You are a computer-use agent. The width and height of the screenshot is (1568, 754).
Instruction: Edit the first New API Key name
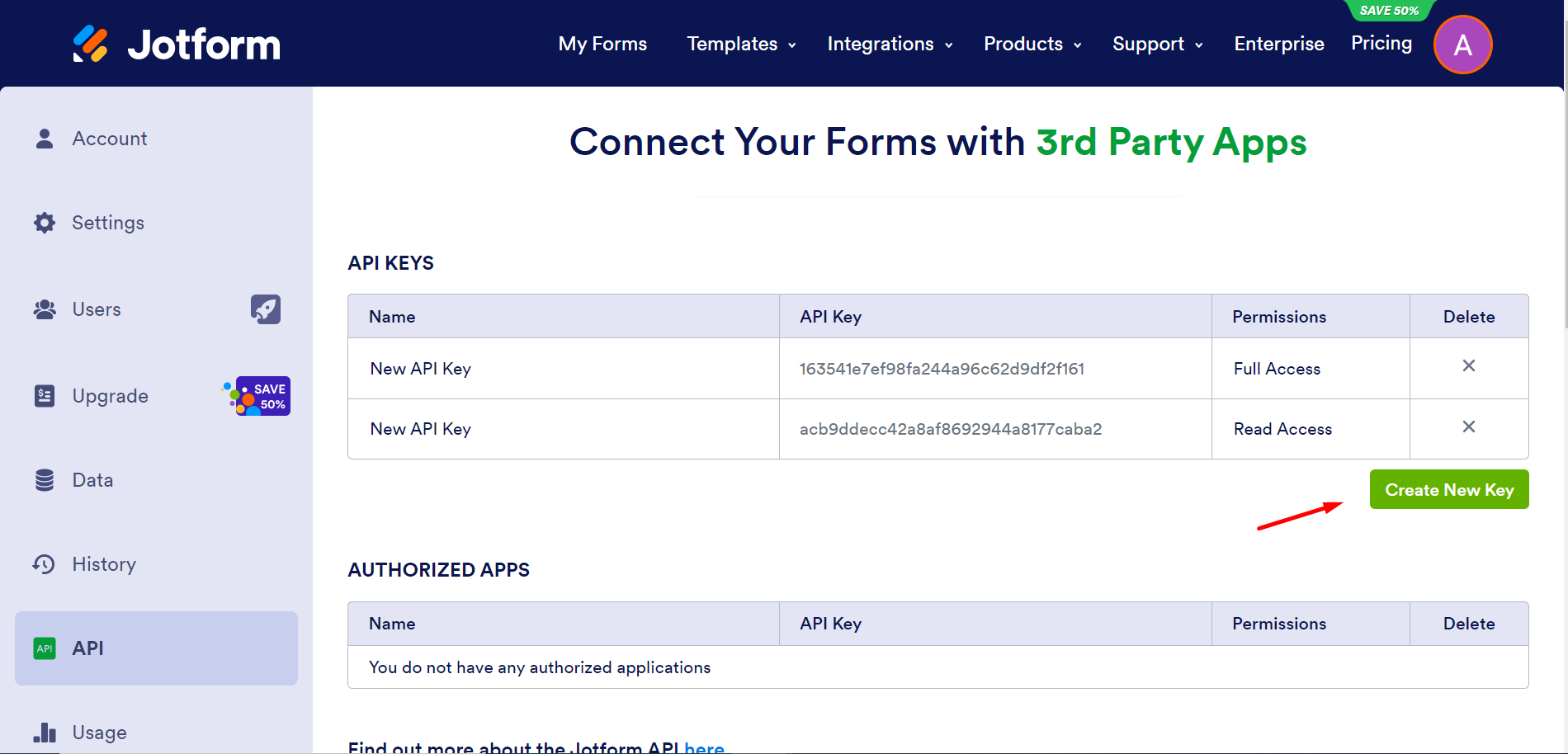pos(420,369)
